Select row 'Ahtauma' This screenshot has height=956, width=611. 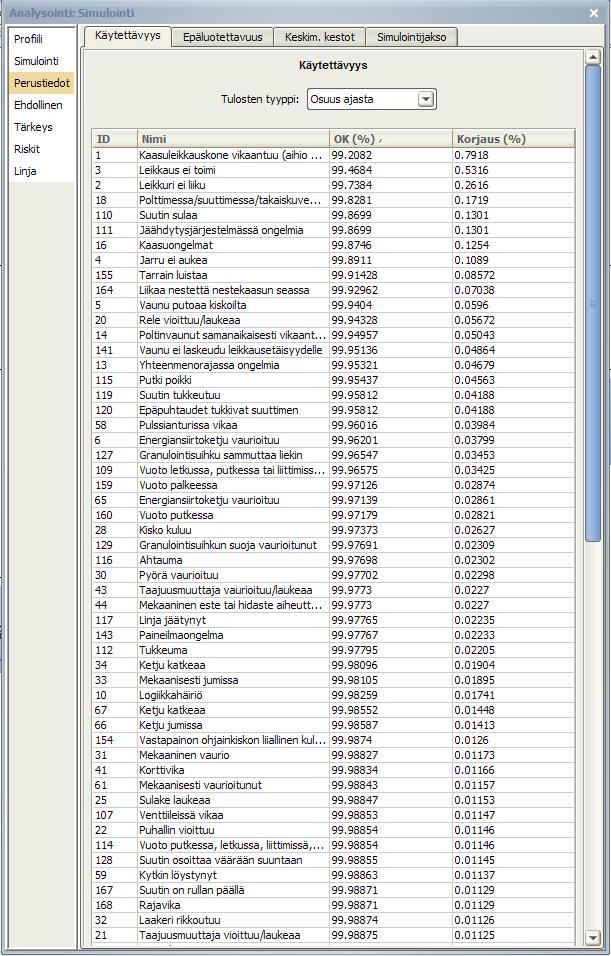334,560
